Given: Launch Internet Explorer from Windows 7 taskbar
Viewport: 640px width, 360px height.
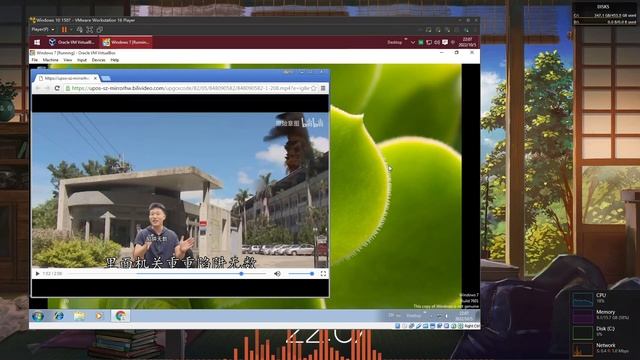Looking at the screenshot, I should 59,316.
